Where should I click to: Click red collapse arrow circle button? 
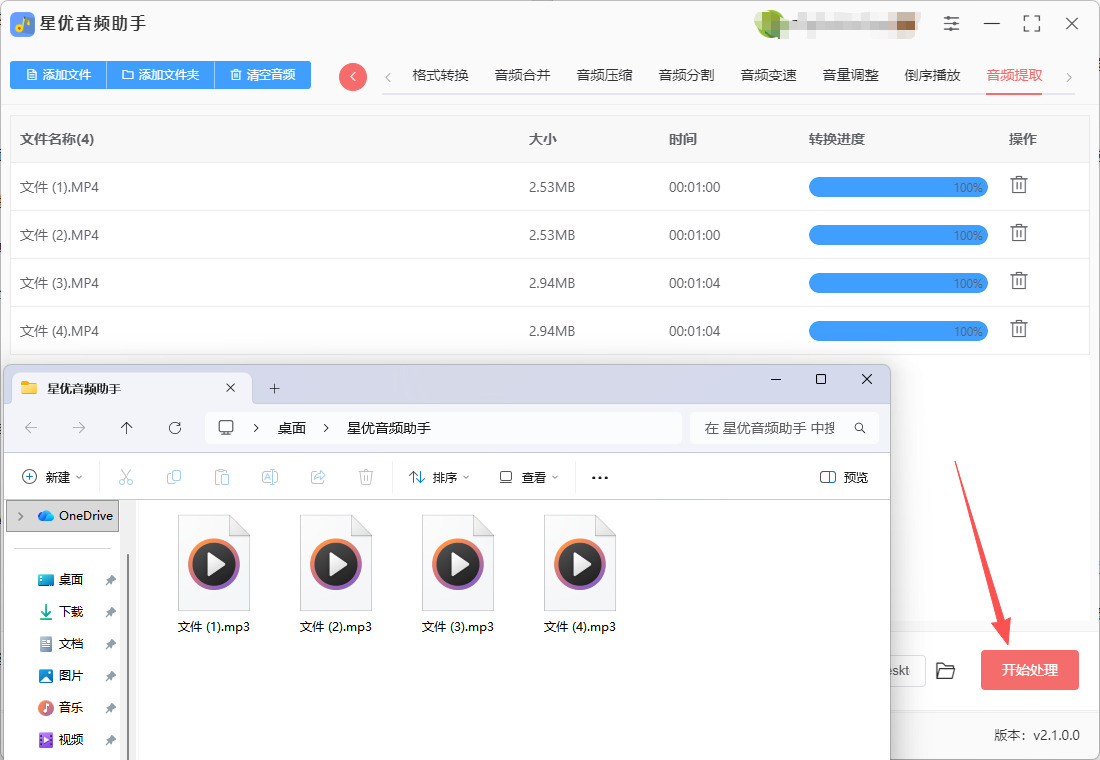click(x=353, y=77)
